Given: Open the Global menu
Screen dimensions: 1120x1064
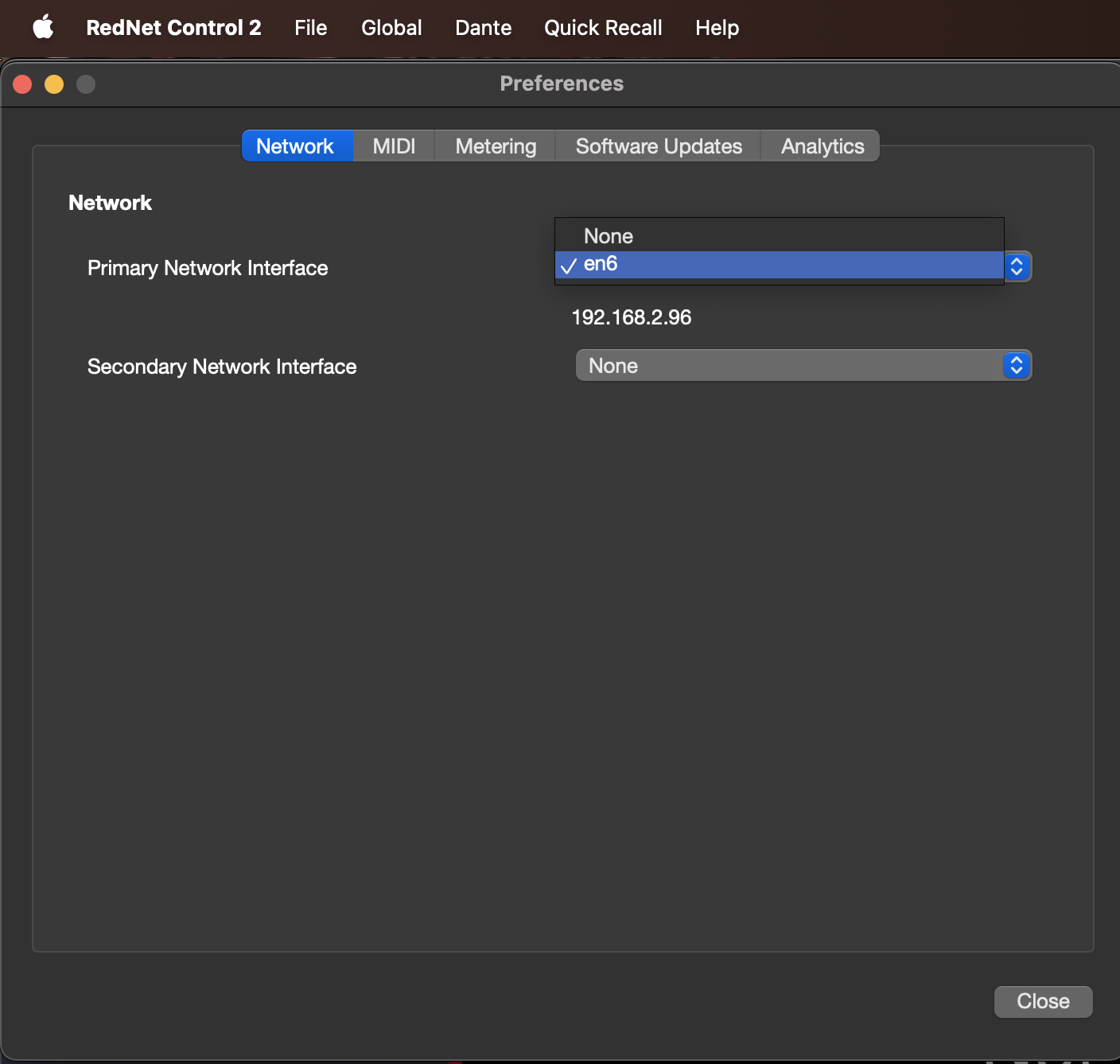Looking at the screenshot, I should click(391, 28).
